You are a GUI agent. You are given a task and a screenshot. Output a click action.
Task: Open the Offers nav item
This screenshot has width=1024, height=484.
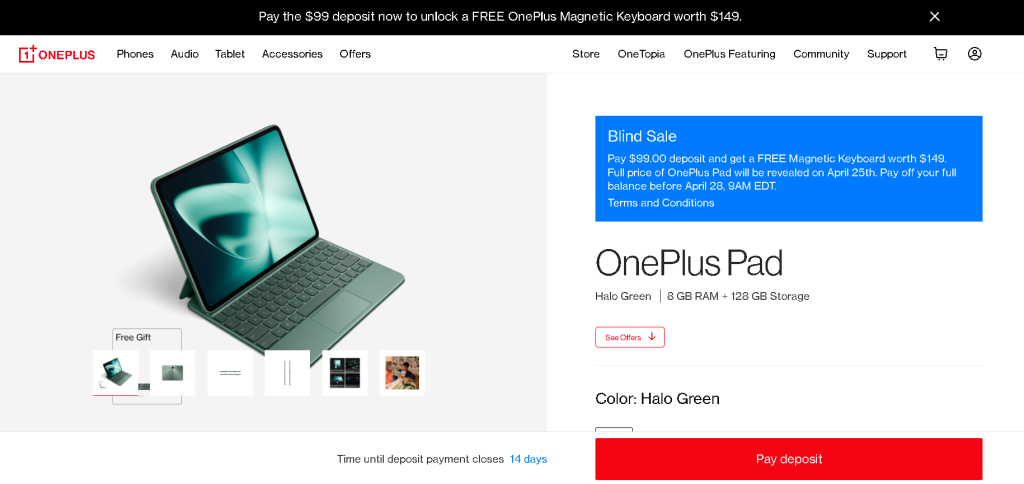[x=355, y=54]
